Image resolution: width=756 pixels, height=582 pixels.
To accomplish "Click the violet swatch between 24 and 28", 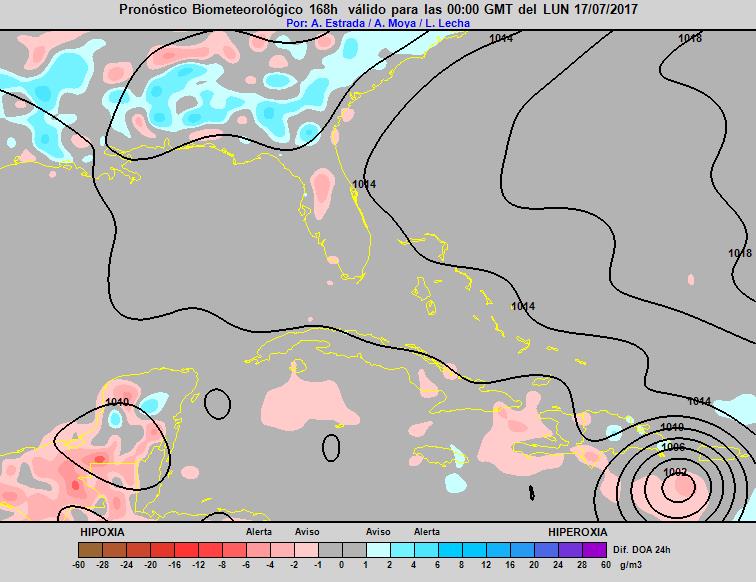I will (570, 550).
